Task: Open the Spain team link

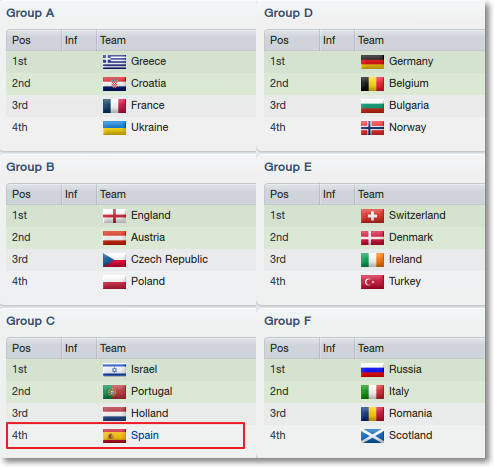Action: click(145, 435)
